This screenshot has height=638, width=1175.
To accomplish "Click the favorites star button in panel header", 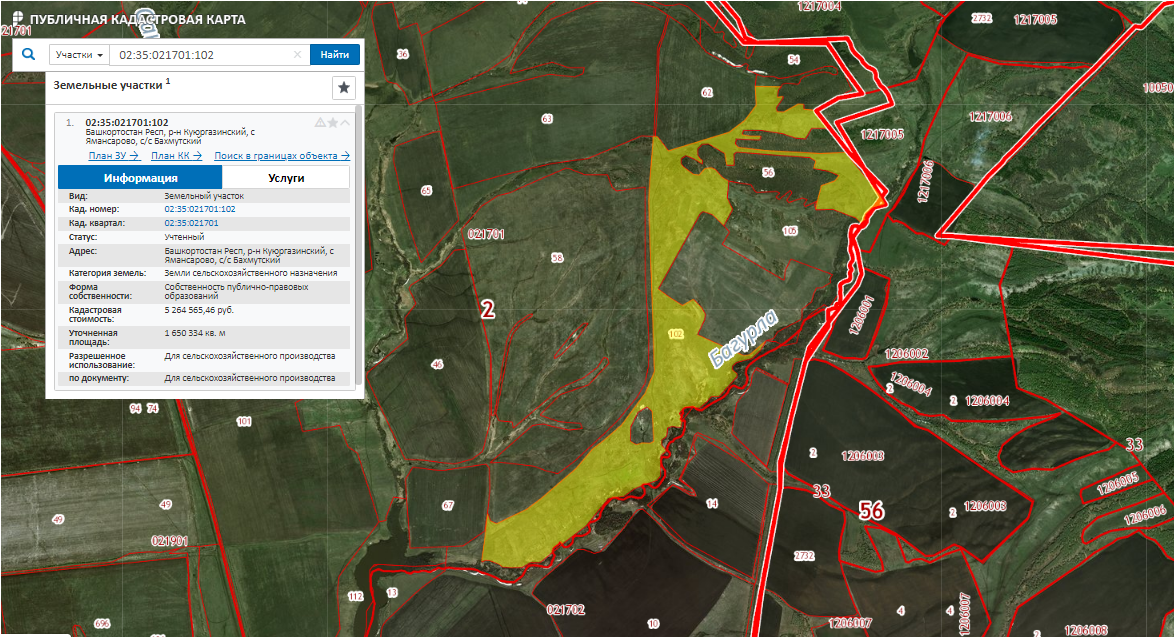I will coord(344,88).
